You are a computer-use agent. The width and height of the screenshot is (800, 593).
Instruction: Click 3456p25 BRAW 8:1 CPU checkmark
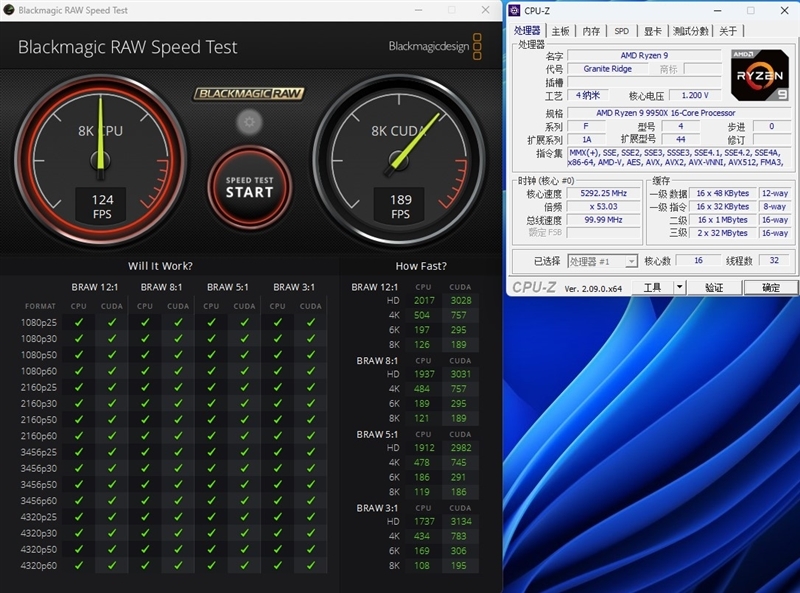145,452
